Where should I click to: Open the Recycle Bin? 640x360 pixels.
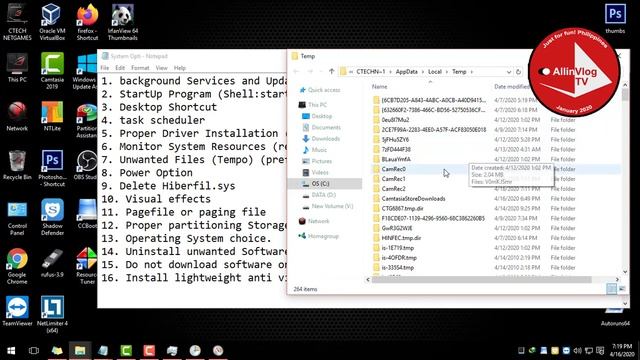17,165
